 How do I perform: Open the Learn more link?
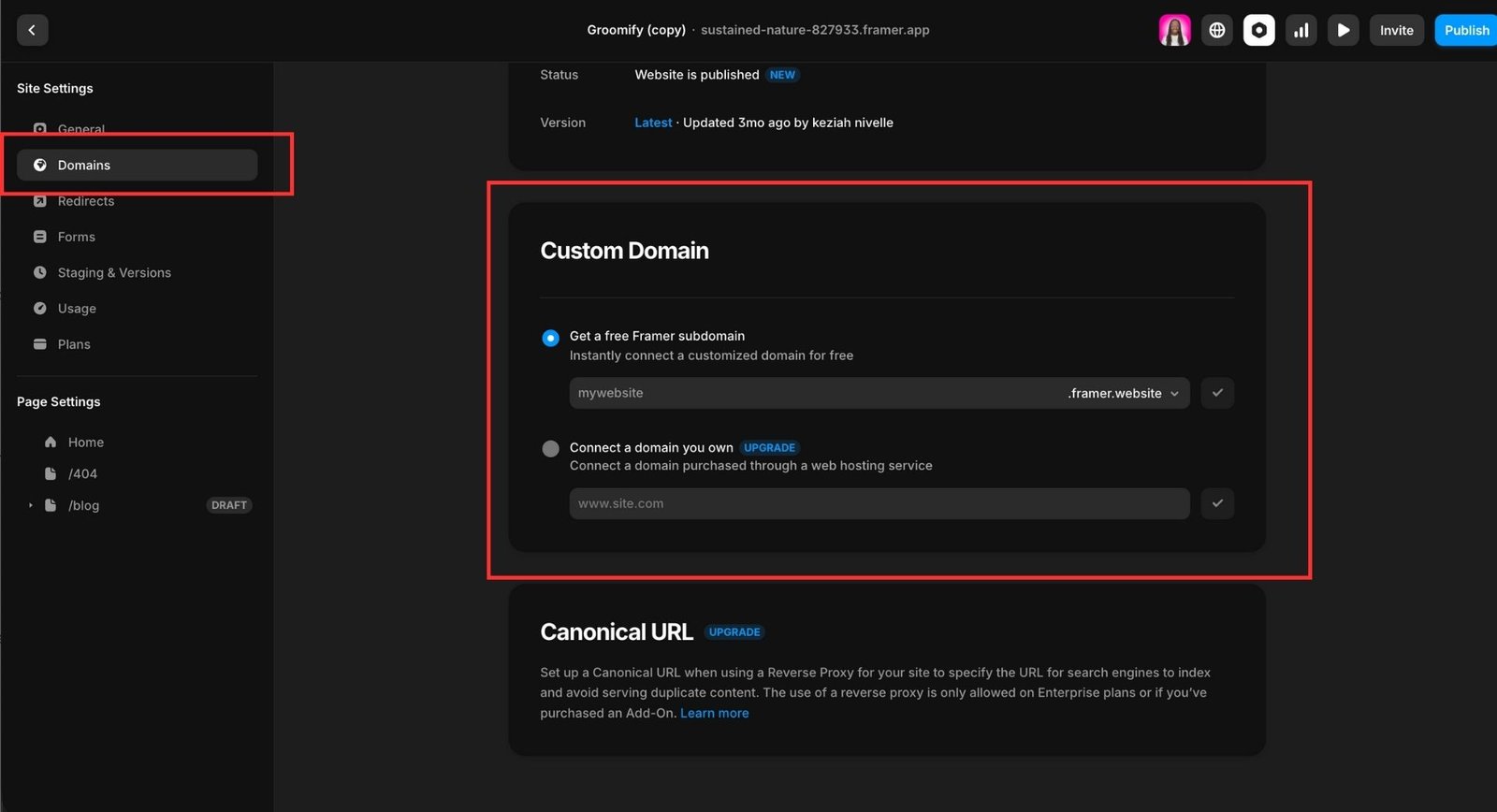[714, 713]
